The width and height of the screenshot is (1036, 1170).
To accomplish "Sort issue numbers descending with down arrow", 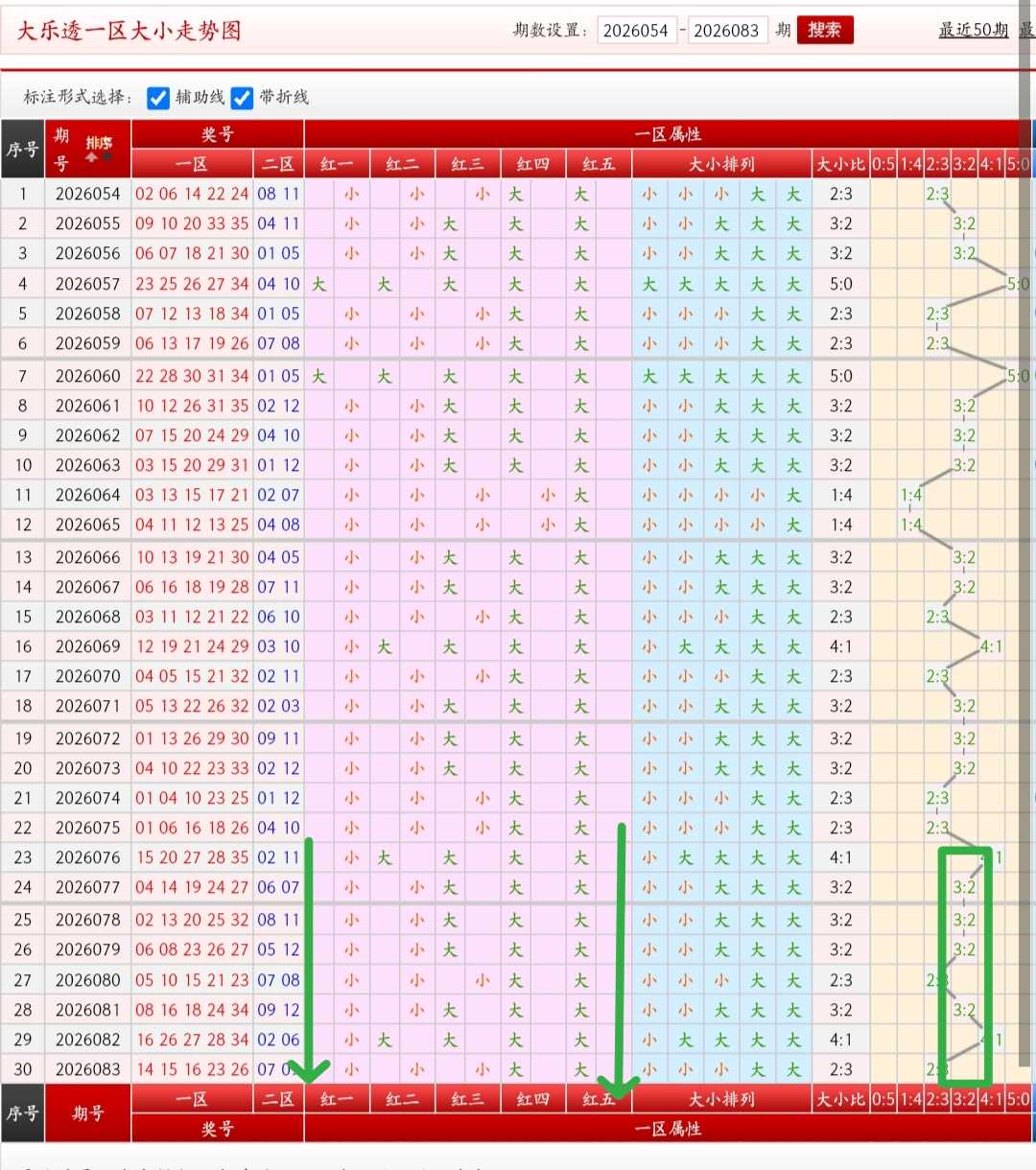I will pyautogui.click(x=107, y=157).
